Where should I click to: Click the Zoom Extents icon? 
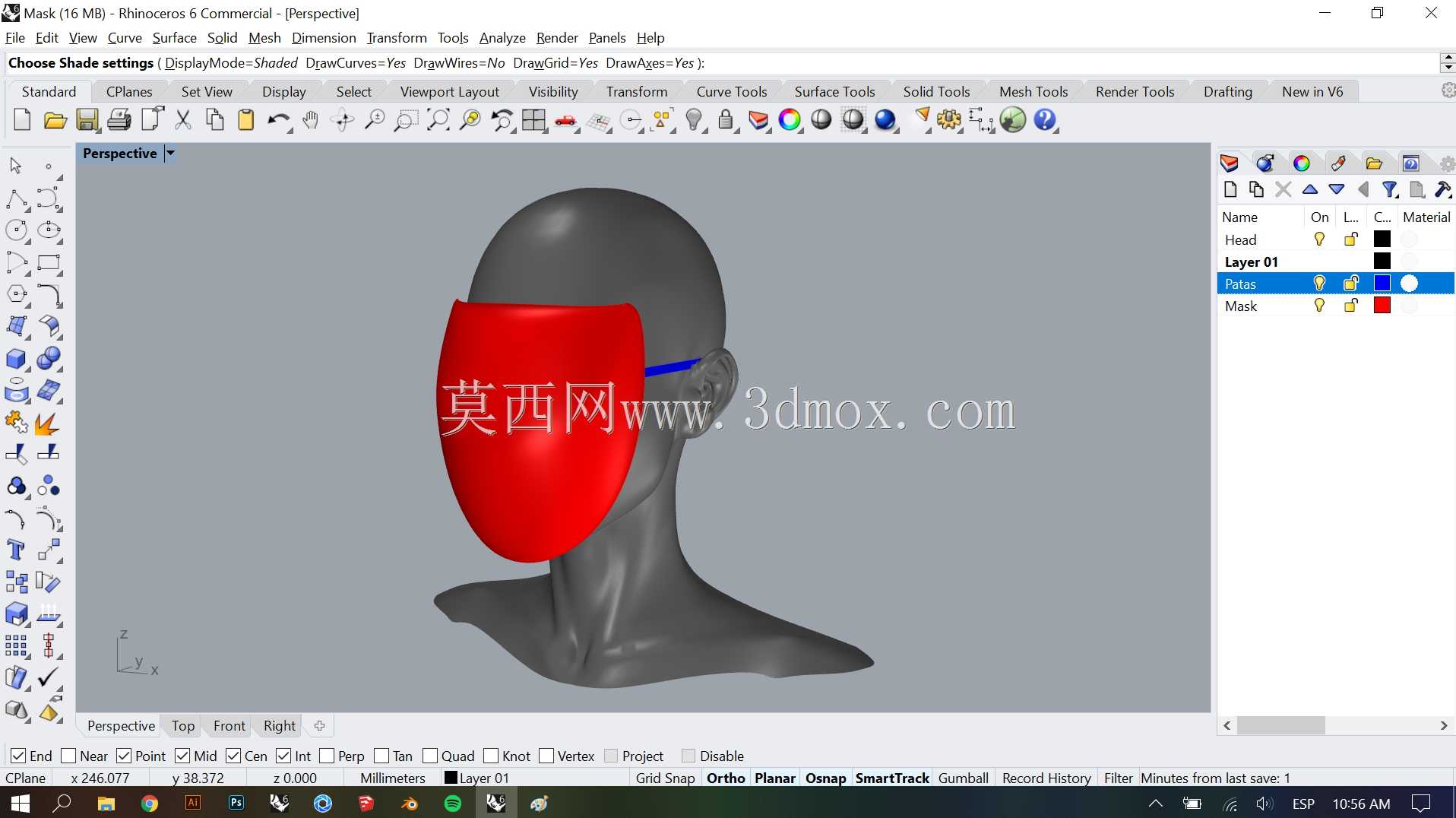click(438, 120)
